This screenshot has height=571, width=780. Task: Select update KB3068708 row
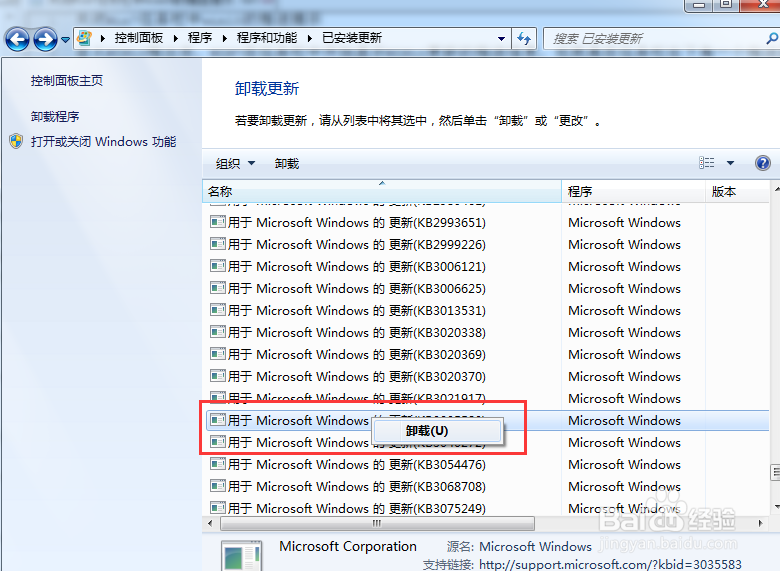487,486
